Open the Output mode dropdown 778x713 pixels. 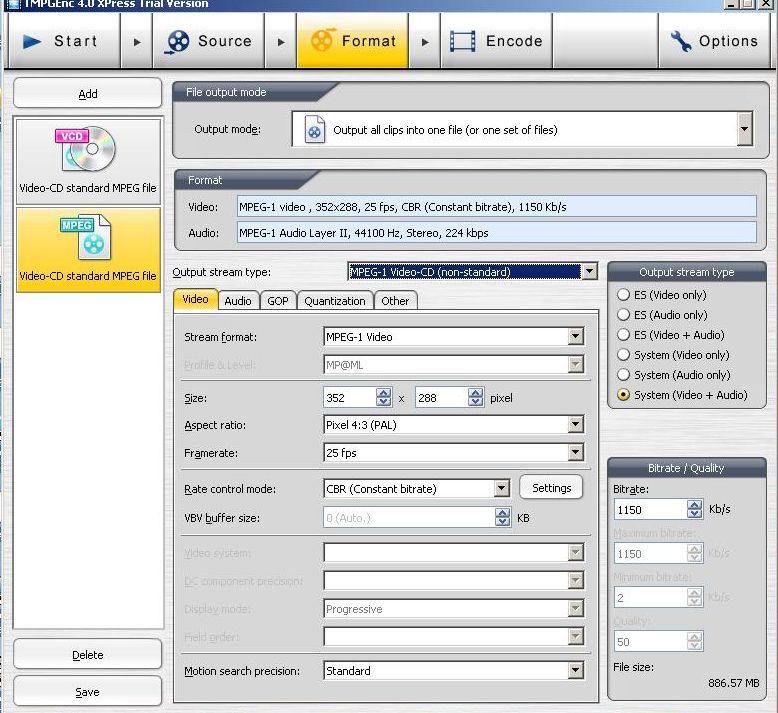744,129
